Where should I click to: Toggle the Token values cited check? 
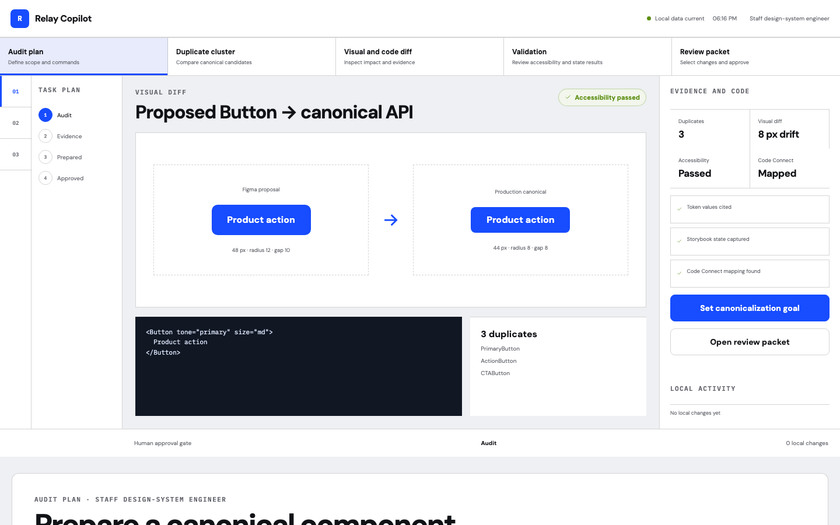[x=749, y=209]
